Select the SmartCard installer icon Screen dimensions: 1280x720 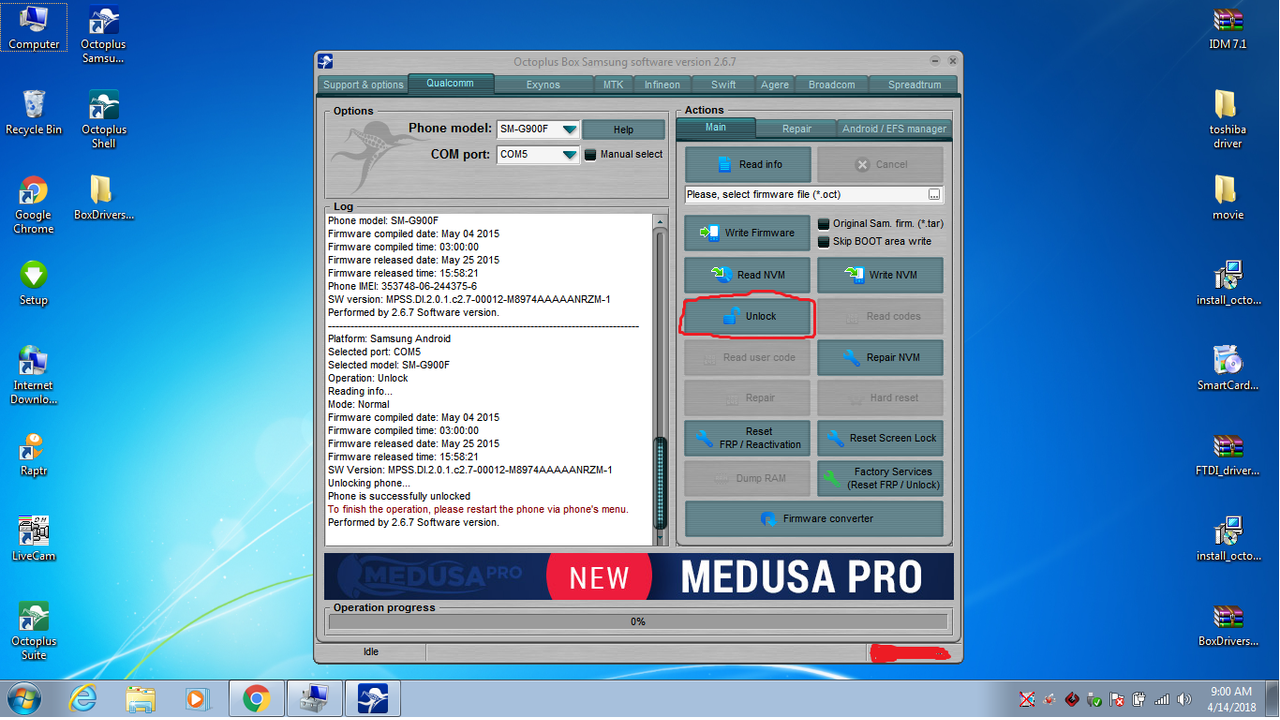coord(1228,369)
